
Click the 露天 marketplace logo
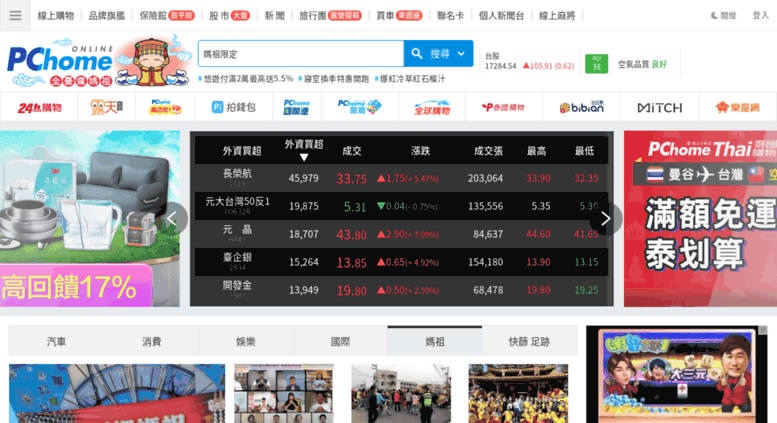(107, 107)
